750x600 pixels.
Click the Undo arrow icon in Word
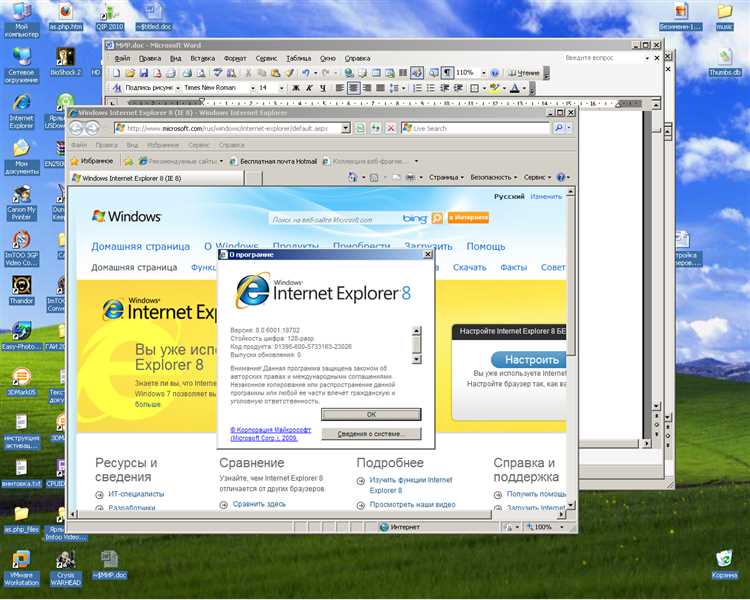[x=306, y=73]
